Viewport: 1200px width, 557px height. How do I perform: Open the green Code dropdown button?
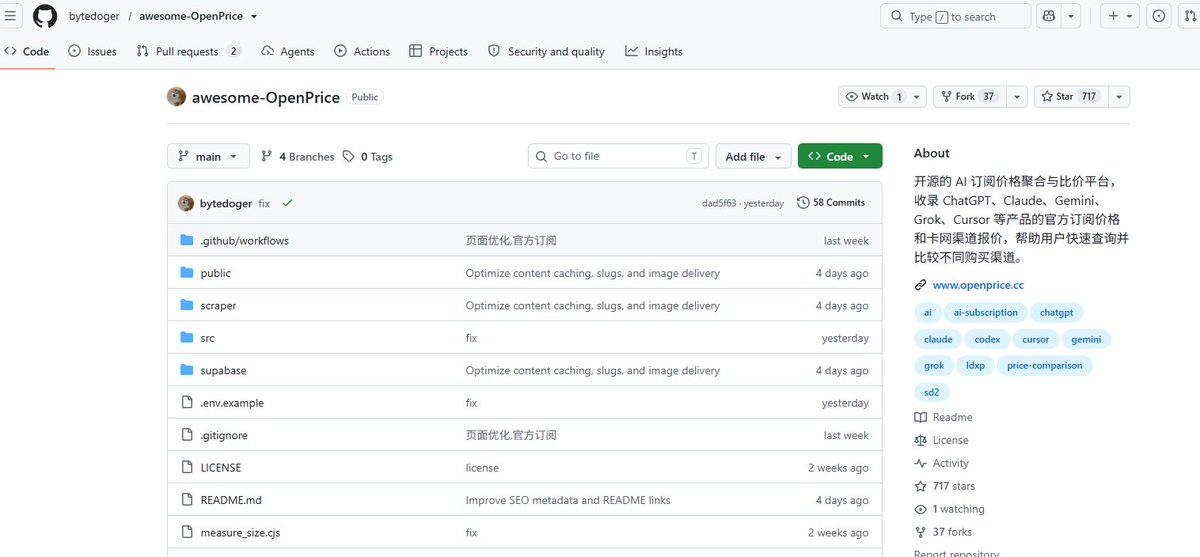pyautogui.click(x=840, y=157)
